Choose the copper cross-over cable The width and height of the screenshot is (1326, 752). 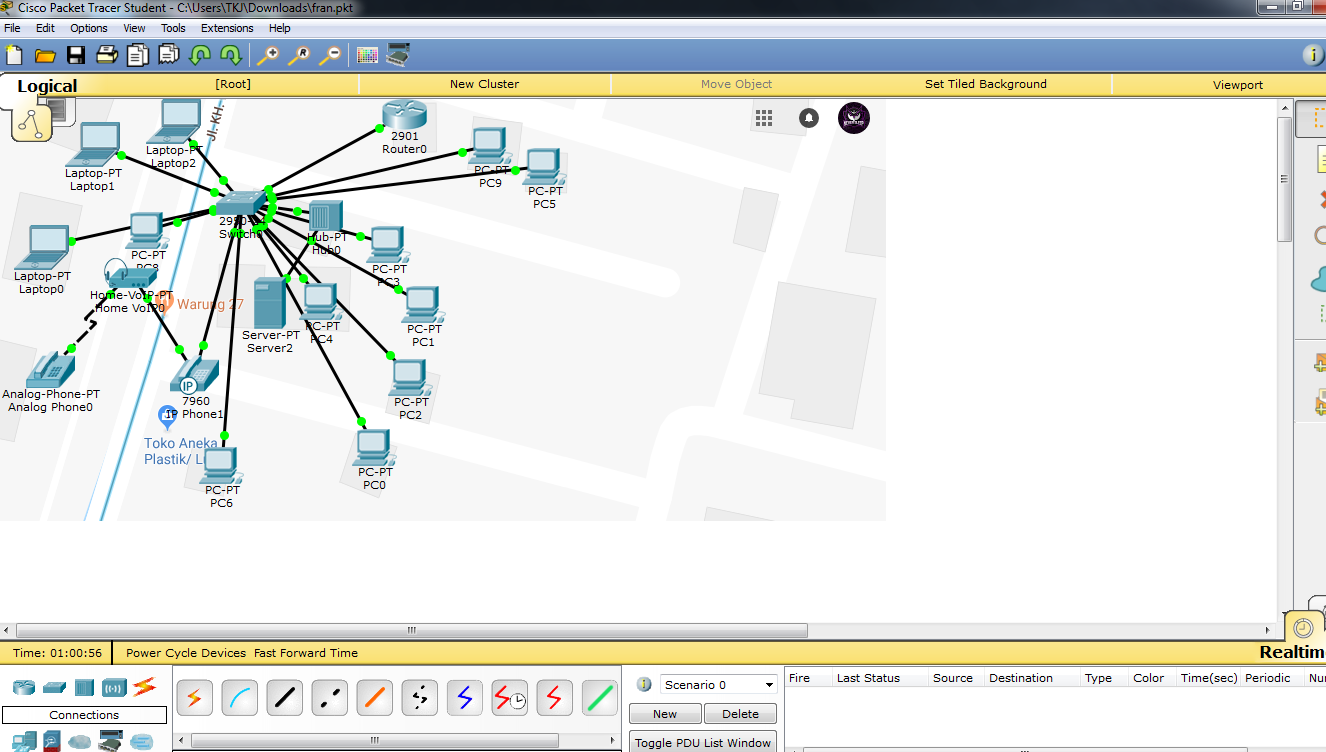(x=330, y=697)
